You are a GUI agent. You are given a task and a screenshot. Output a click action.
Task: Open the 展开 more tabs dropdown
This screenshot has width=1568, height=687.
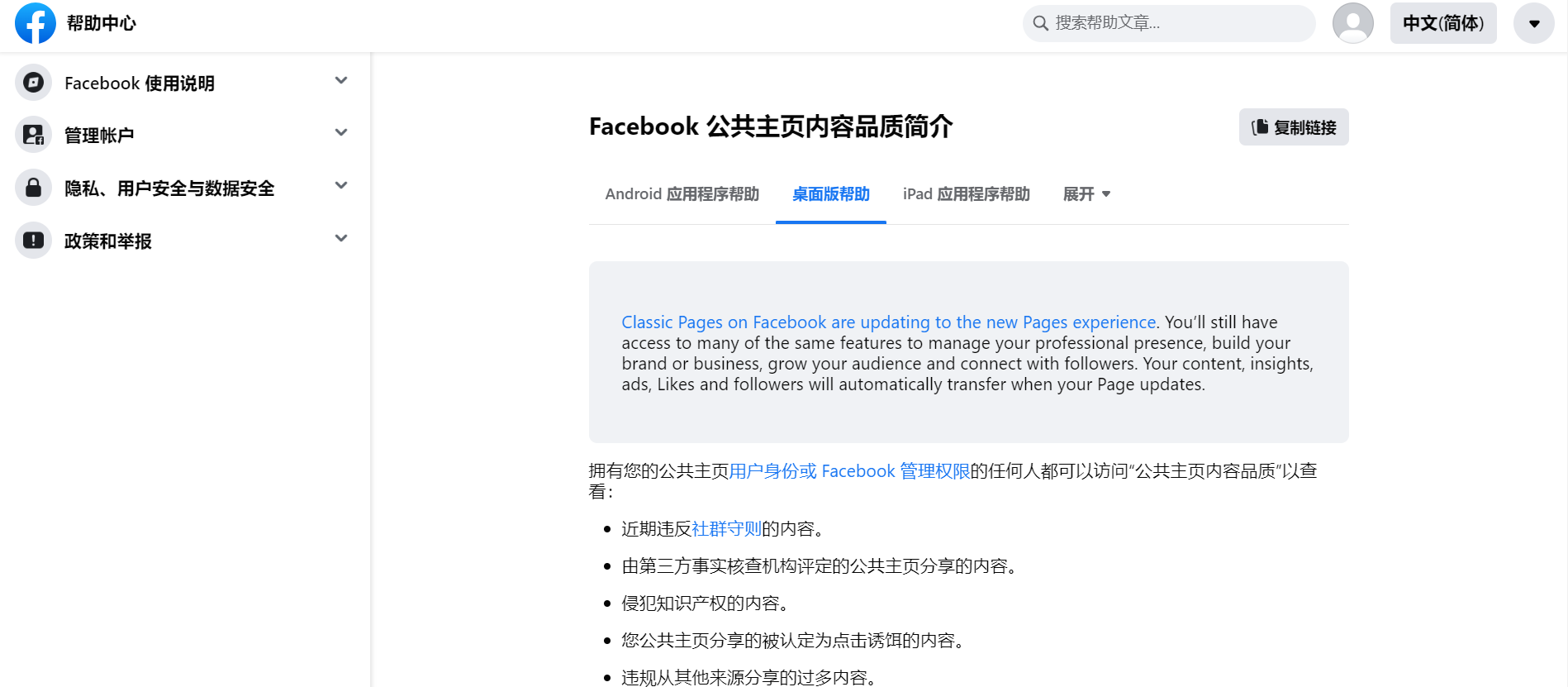tap(1086, 194)
